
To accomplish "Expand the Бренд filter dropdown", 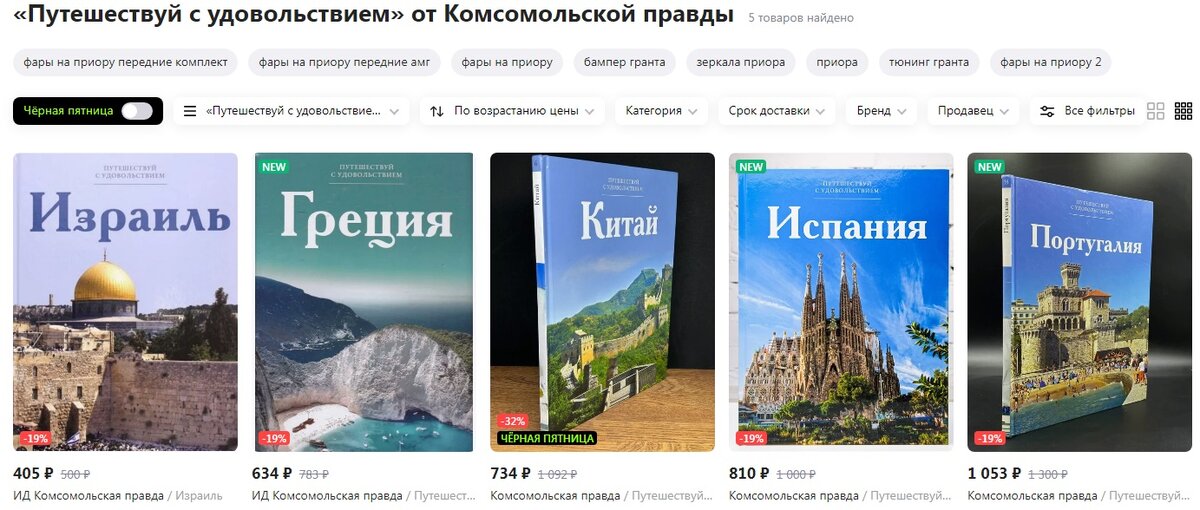I will point(881,111).
